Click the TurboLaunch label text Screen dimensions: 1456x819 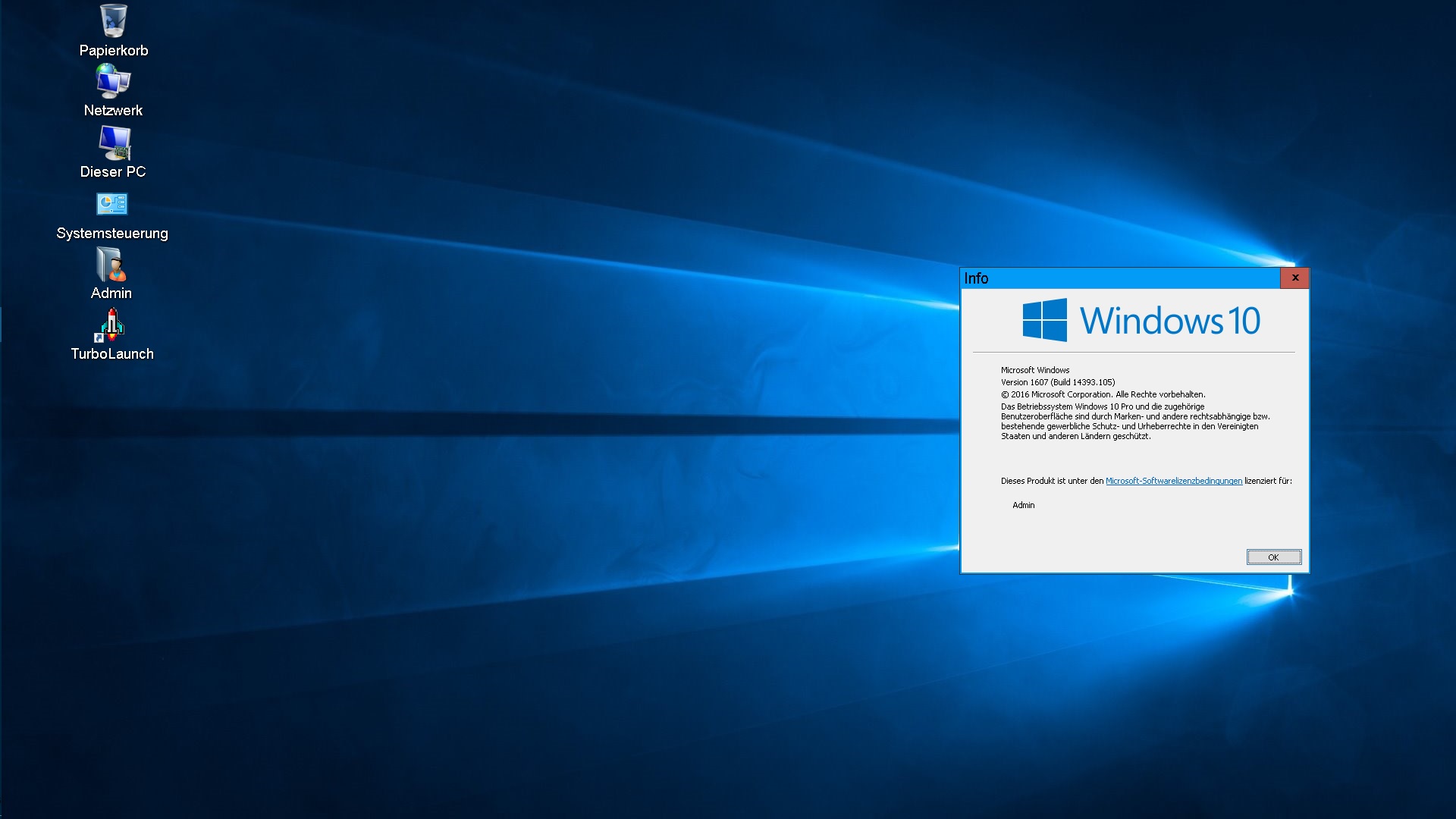tap(112, 354)
